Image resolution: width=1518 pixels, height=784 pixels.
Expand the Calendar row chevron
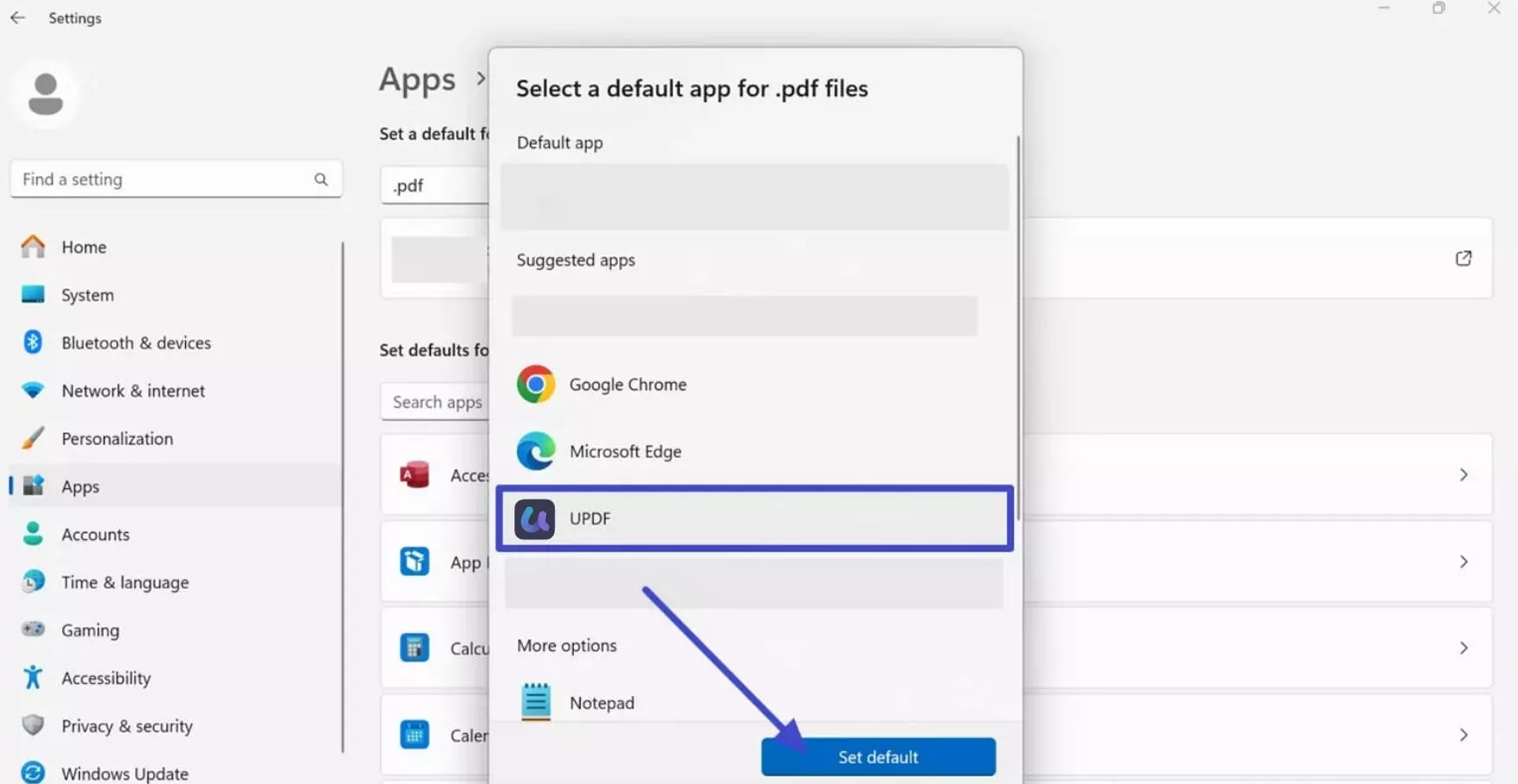click(x=1463, y=735)
